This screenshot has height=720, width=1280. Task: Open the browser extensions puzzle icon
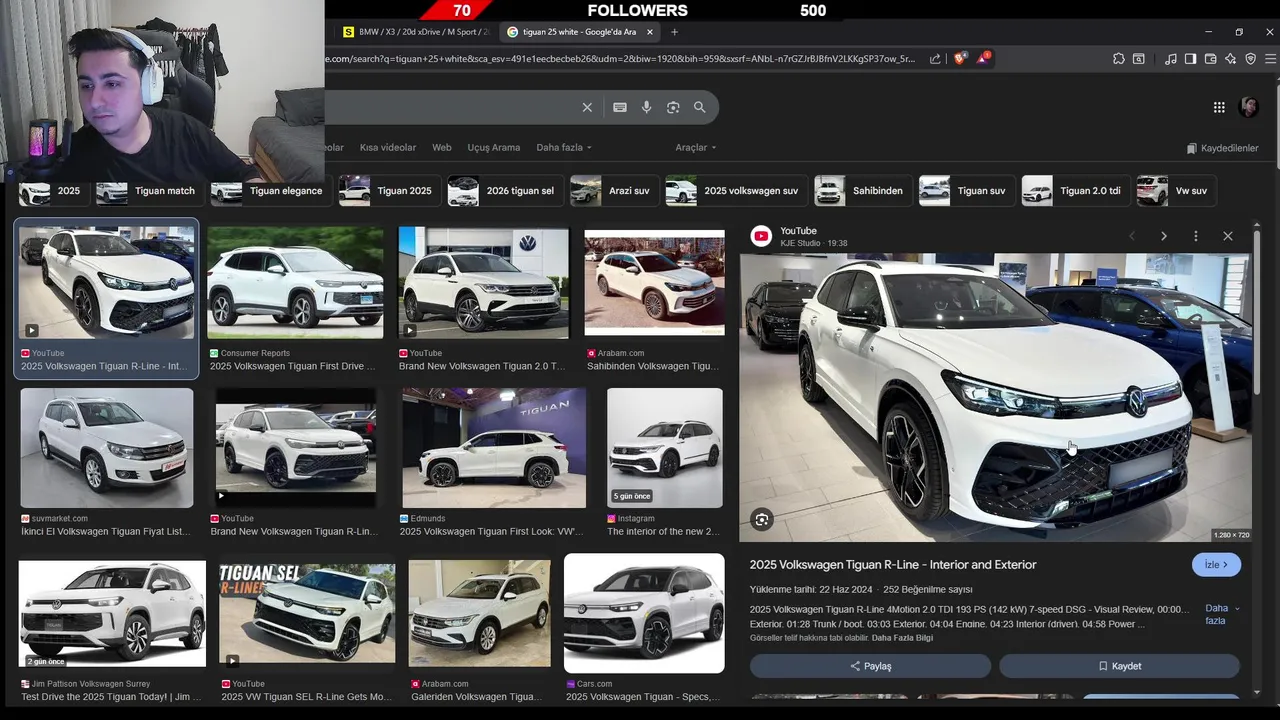click(1119, 59)
